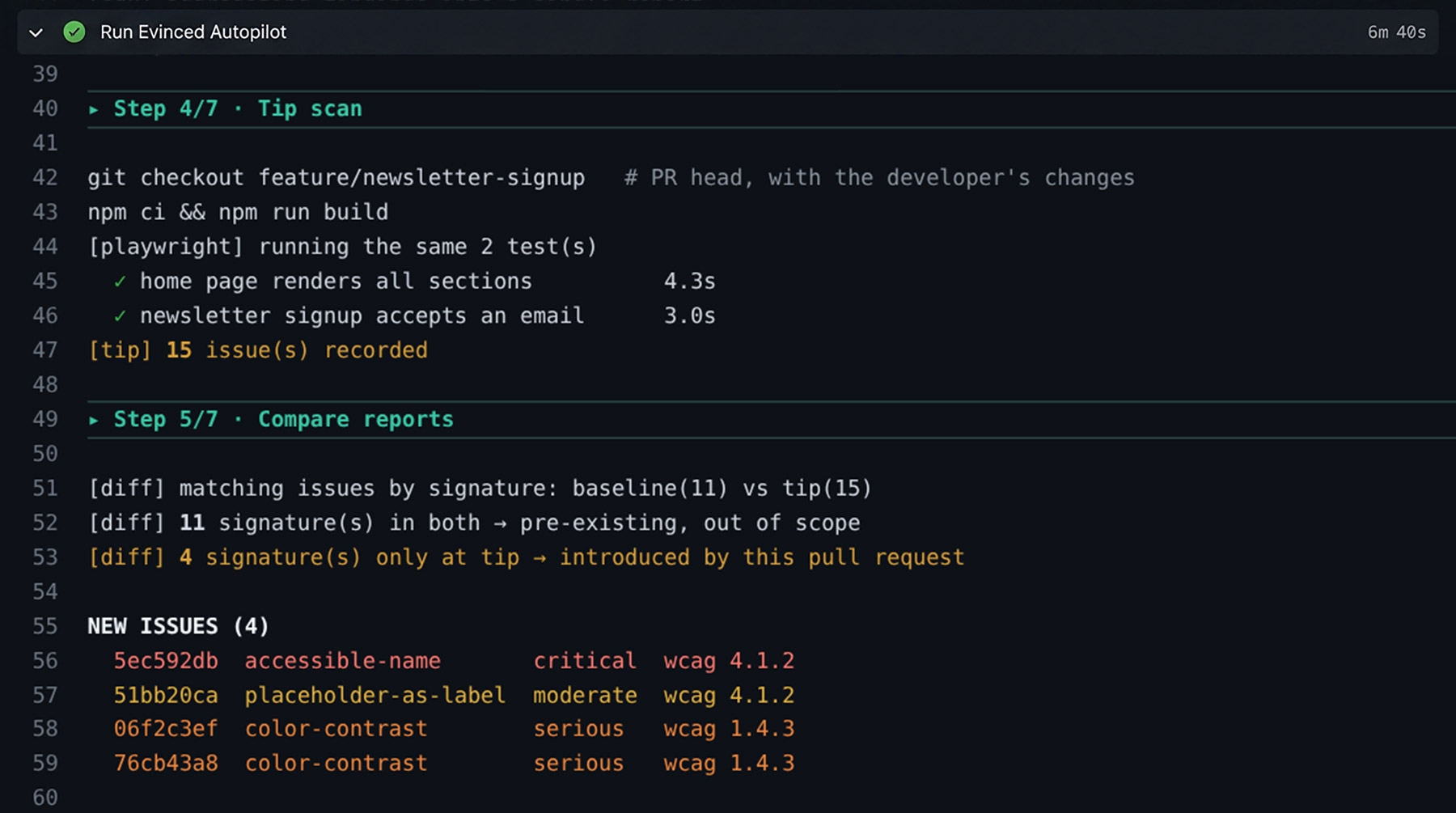This screenshot has width=1456, height=813.
Task: Click the critical severity label
Action: pos(585,661)
